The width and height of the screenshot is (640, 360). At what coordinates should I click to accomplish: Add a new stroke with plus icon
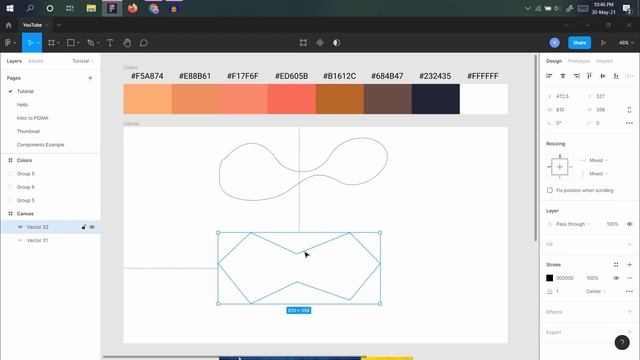(629, 264)
